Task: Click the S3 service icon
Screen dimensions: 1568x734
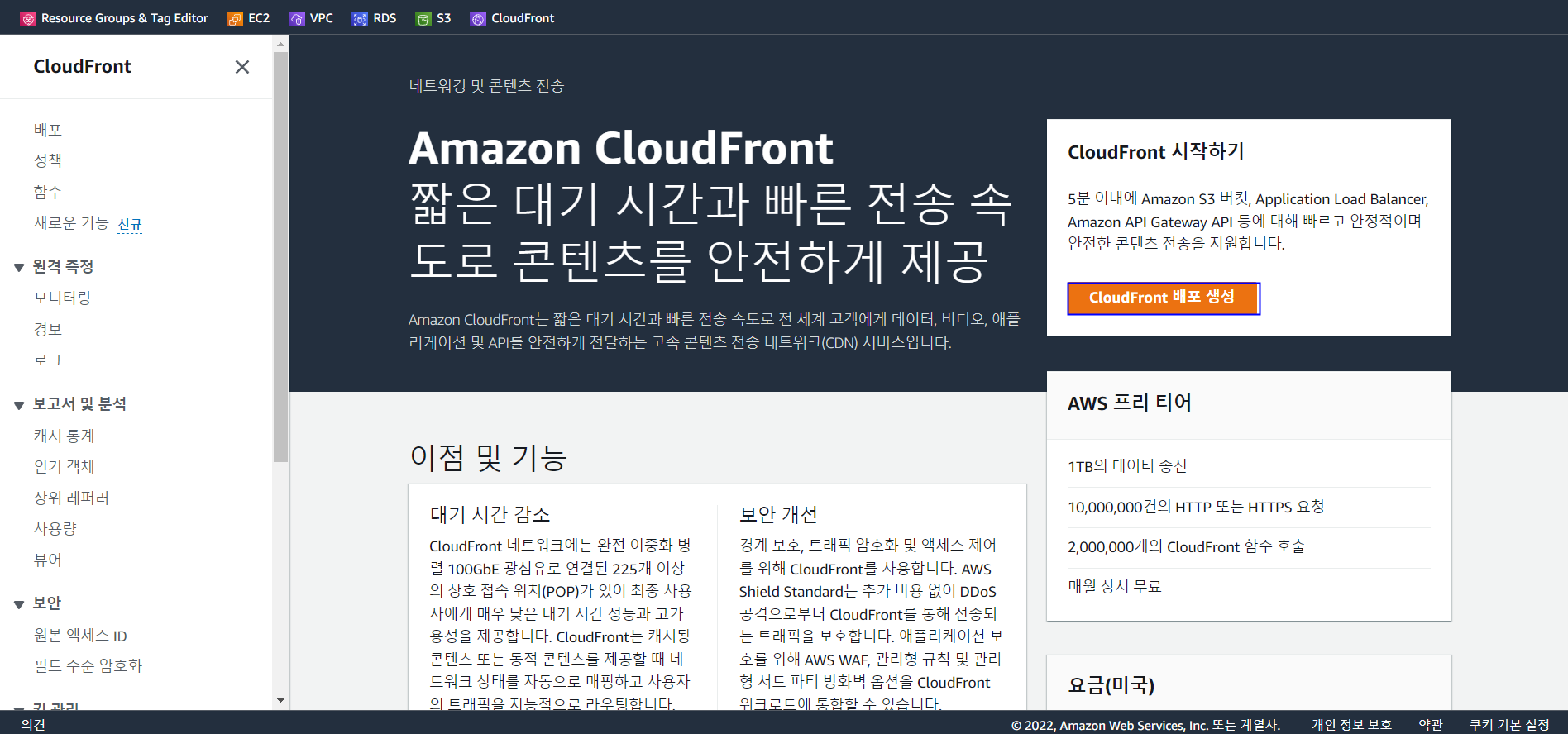Action: 423,18
